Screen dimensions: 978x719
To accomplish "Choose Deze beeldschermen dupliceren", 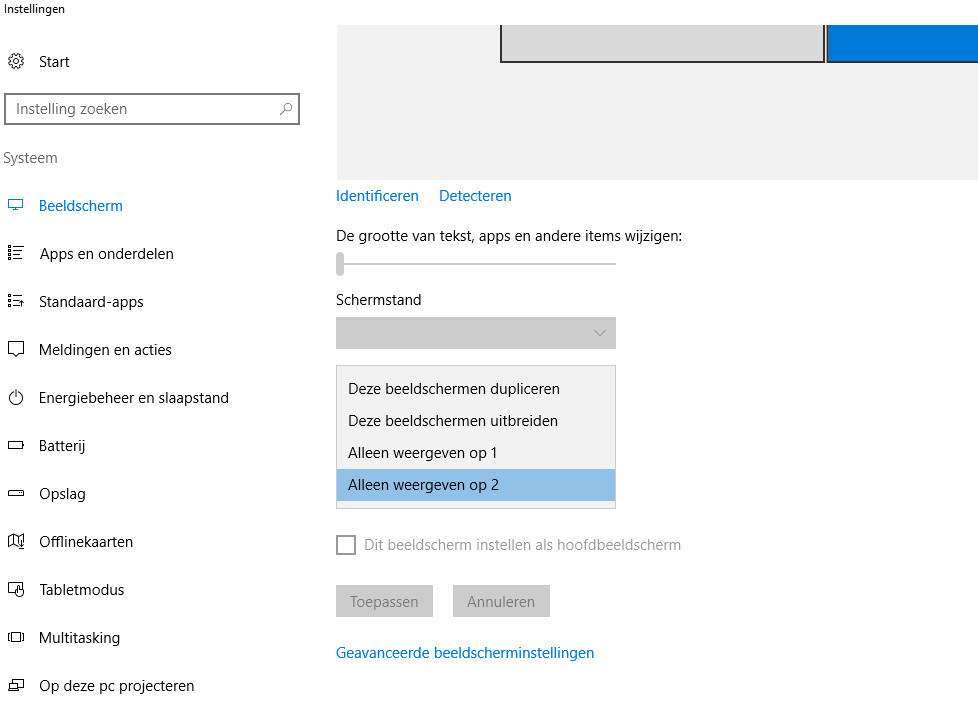I will point(475,389).
